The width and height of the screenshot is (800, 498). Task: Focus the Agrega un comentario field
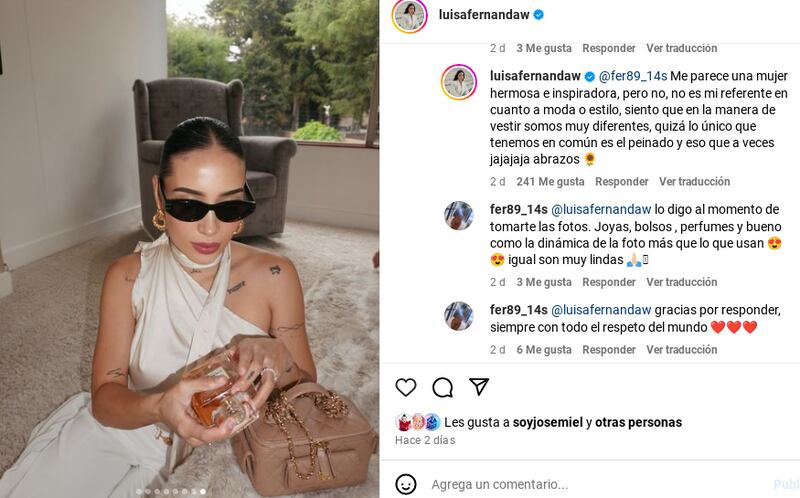597,484
